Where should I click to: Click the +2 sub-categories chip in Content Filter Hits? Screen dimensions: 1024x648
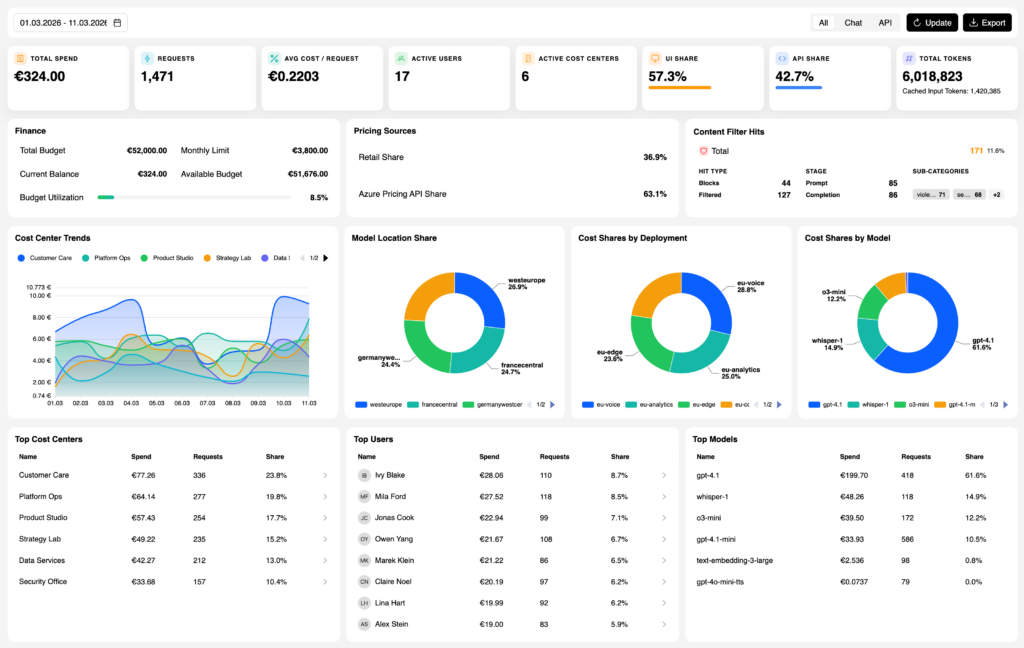pyautogui.click(x=995, y=194)
